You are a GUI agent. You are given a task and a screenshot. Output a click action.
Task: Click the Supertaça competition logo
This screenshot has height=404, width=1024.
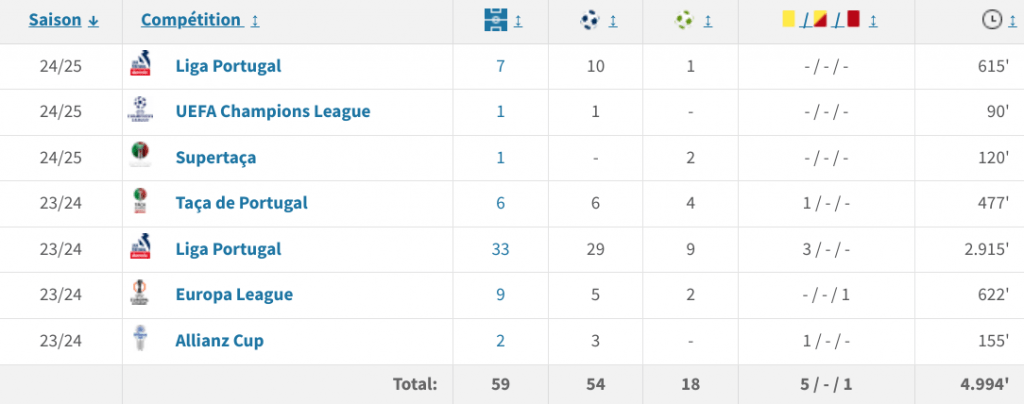(x=140, y=157)
